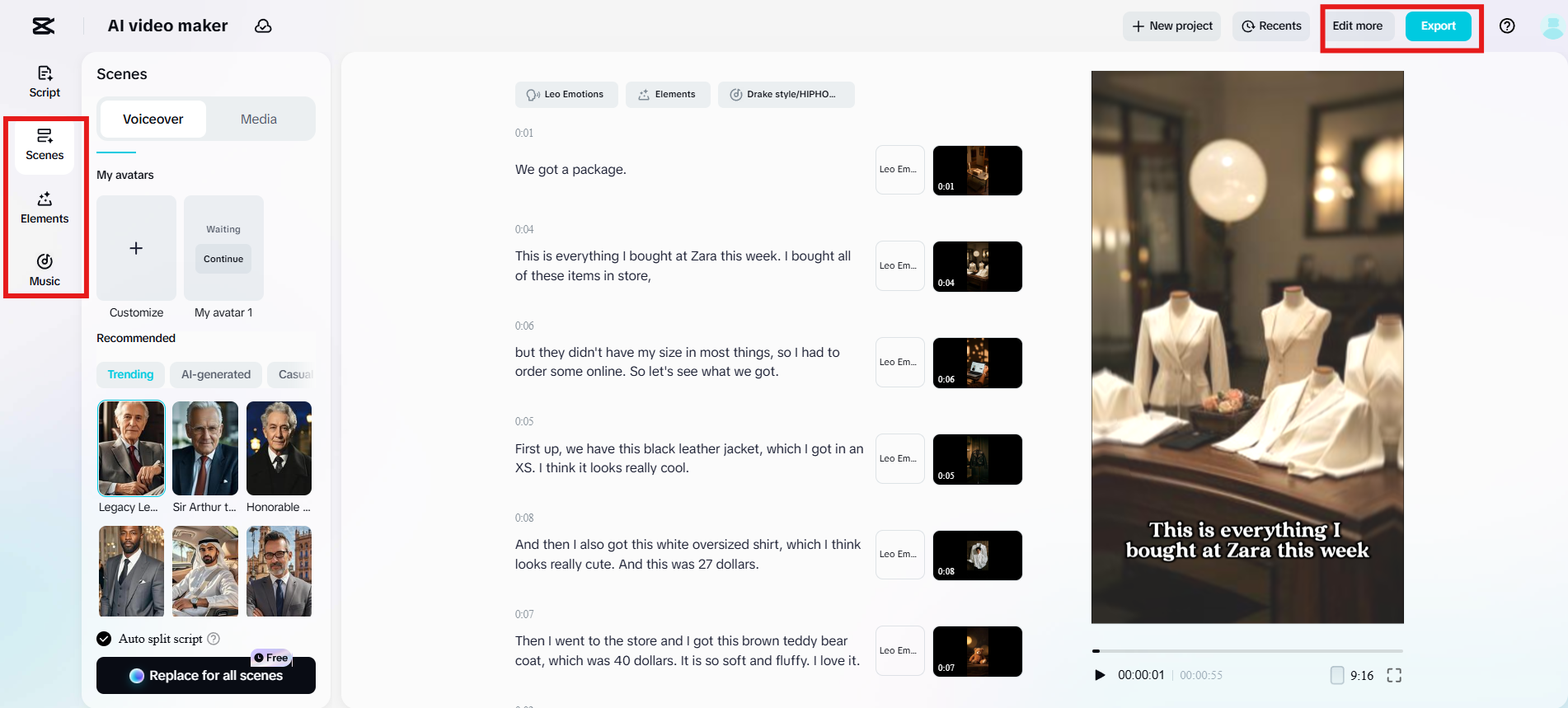Click the CapCut logo icon

pos(44,26)
